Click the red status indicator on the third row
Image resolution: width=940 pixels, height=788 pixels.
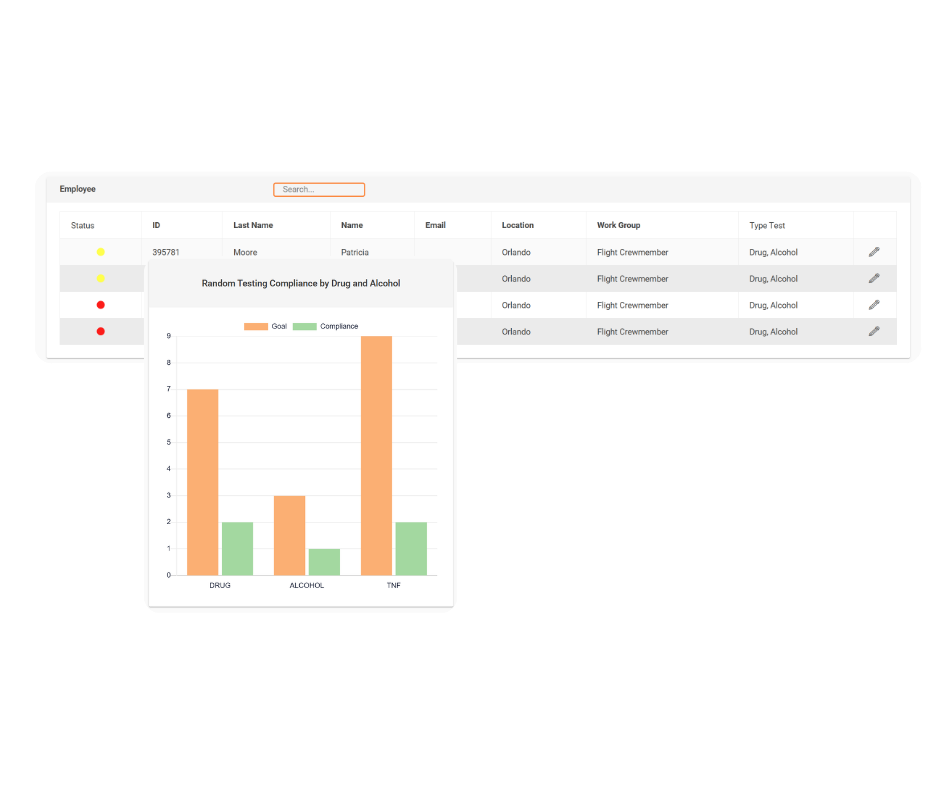(x=101, y=305)
